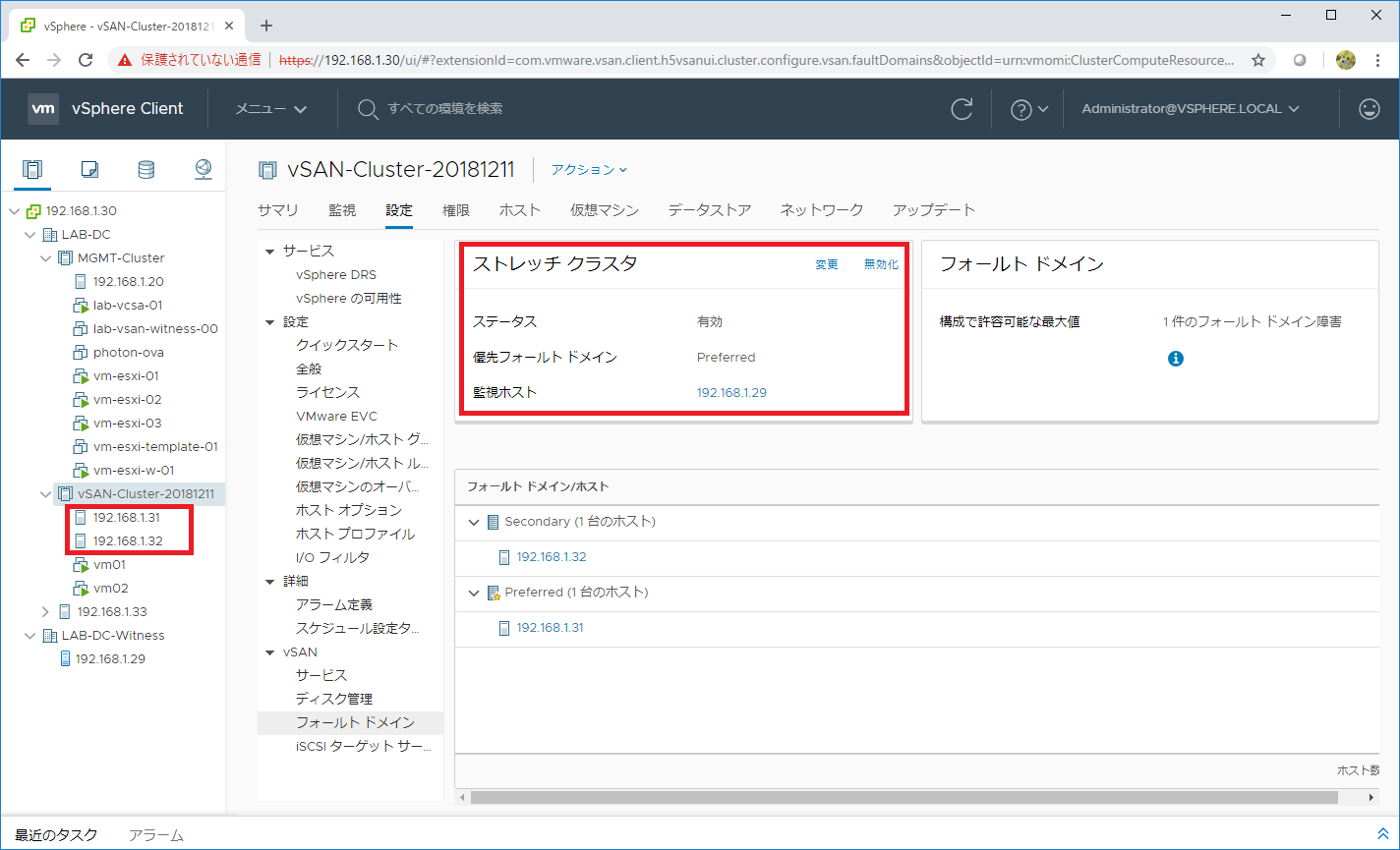Collapse the LAB-DC datacenter node
This screenshot has width=1400, height=850.
(29, 234)
